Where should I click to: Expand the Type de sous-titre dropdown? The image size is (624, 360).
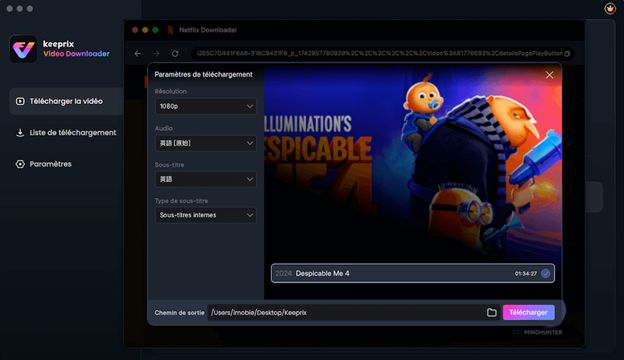(x=206, y=215)
